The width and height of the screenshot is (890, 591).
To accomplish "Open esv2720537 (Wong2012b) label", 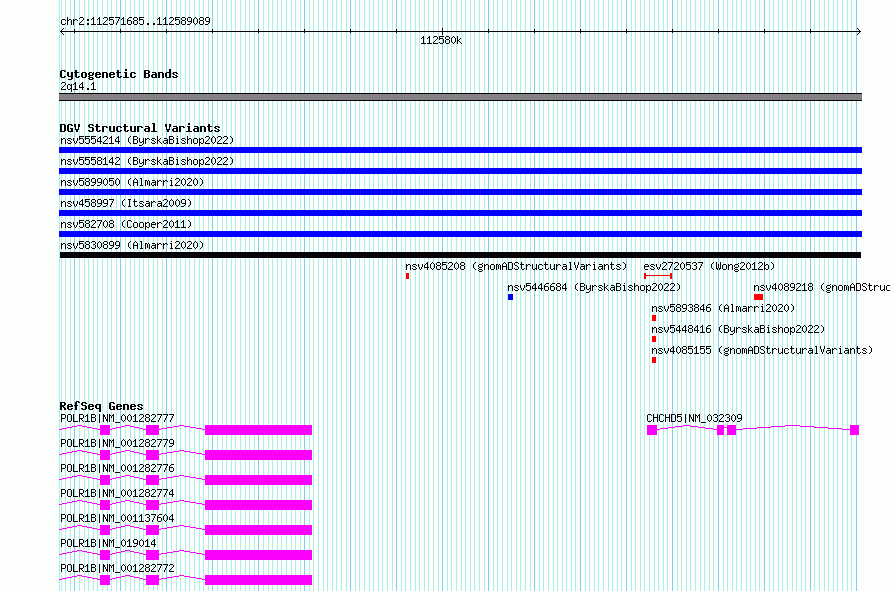I will pyautogui.click(x=709, y=266).
